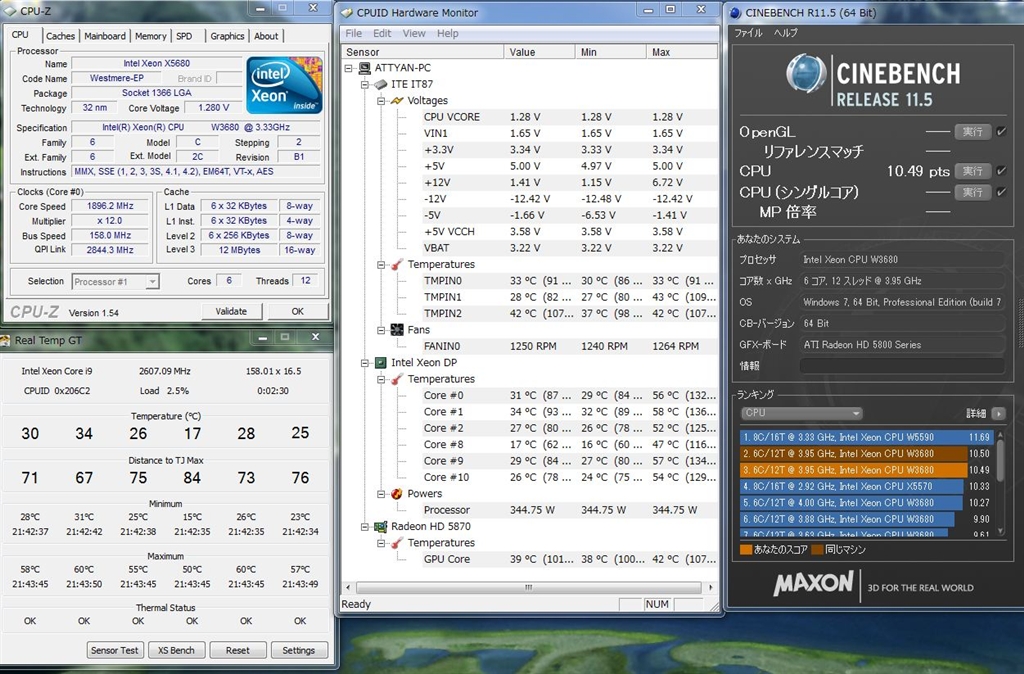Click the Intel Xeon inside logo

point(284,86)
